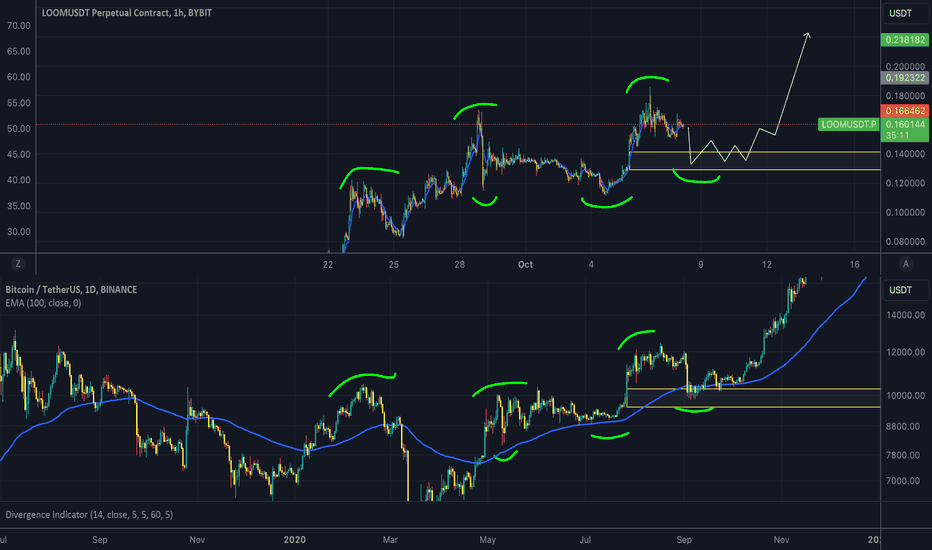Screen dimensions: 932x550
Task: Click the 0.140000 level on upper price axis
Action: click(x=905, y=154)
